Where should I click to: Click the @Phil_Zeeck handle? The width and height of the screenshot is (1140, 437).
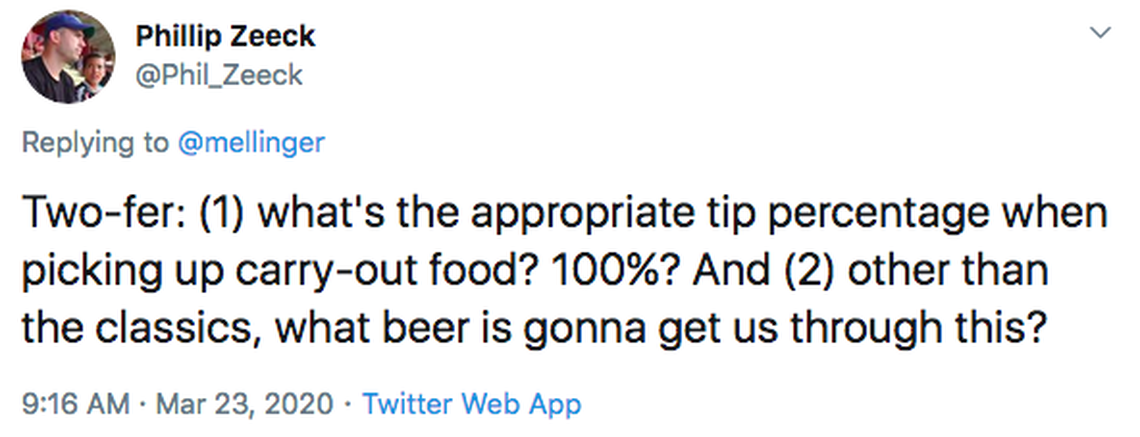point(218,75)
